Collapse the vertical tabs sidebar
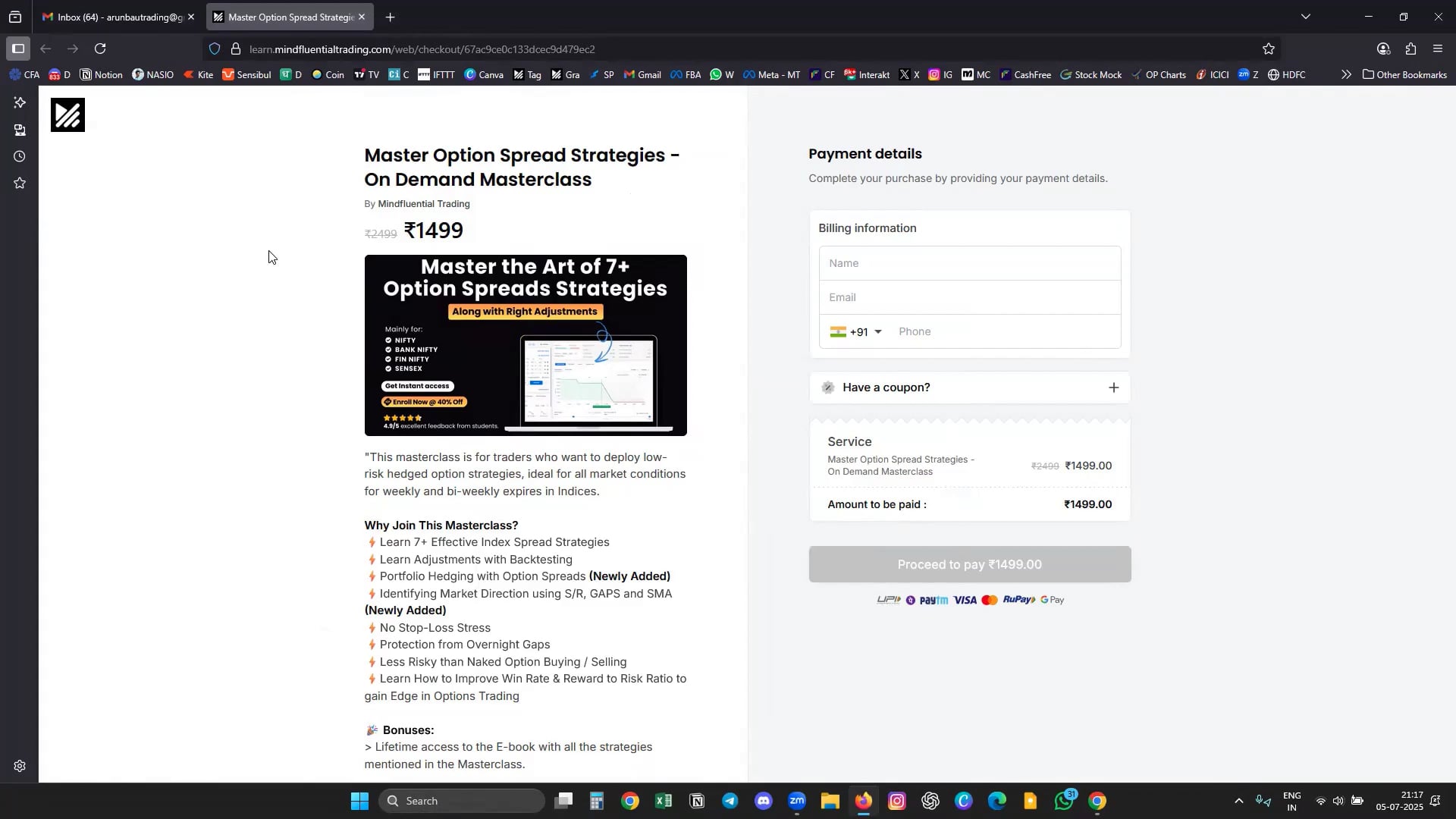1456x819 pixels. [x=17, y=49]
